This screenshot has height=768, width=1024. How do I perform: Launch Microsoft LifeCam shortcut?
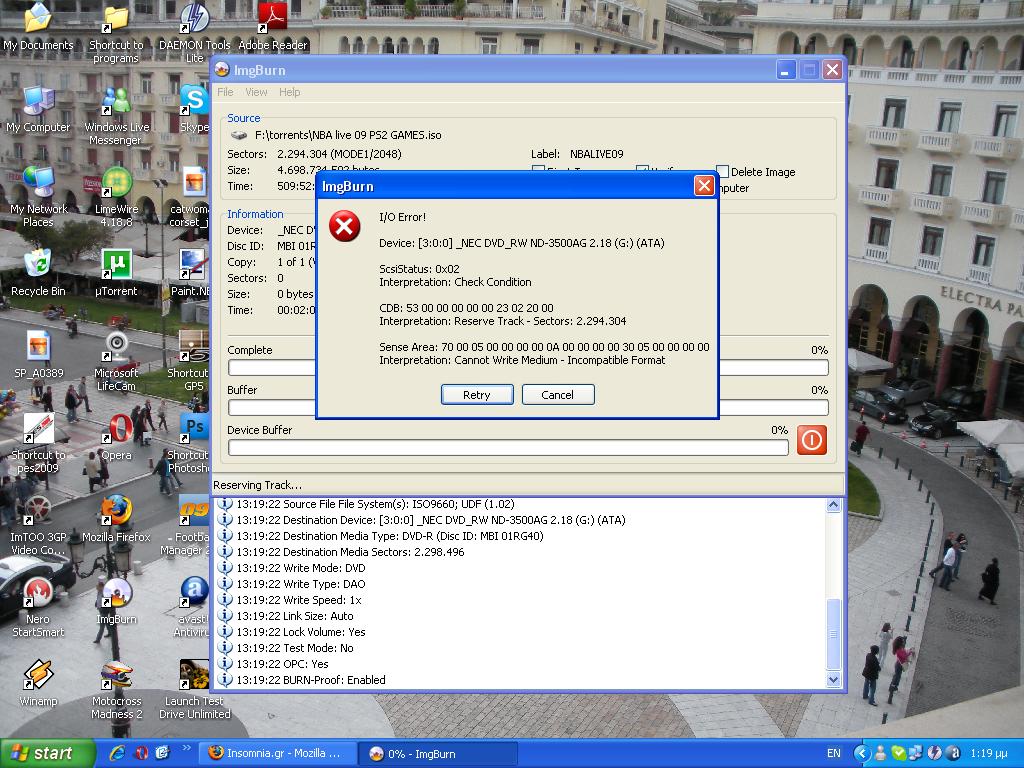coord(116,361)
